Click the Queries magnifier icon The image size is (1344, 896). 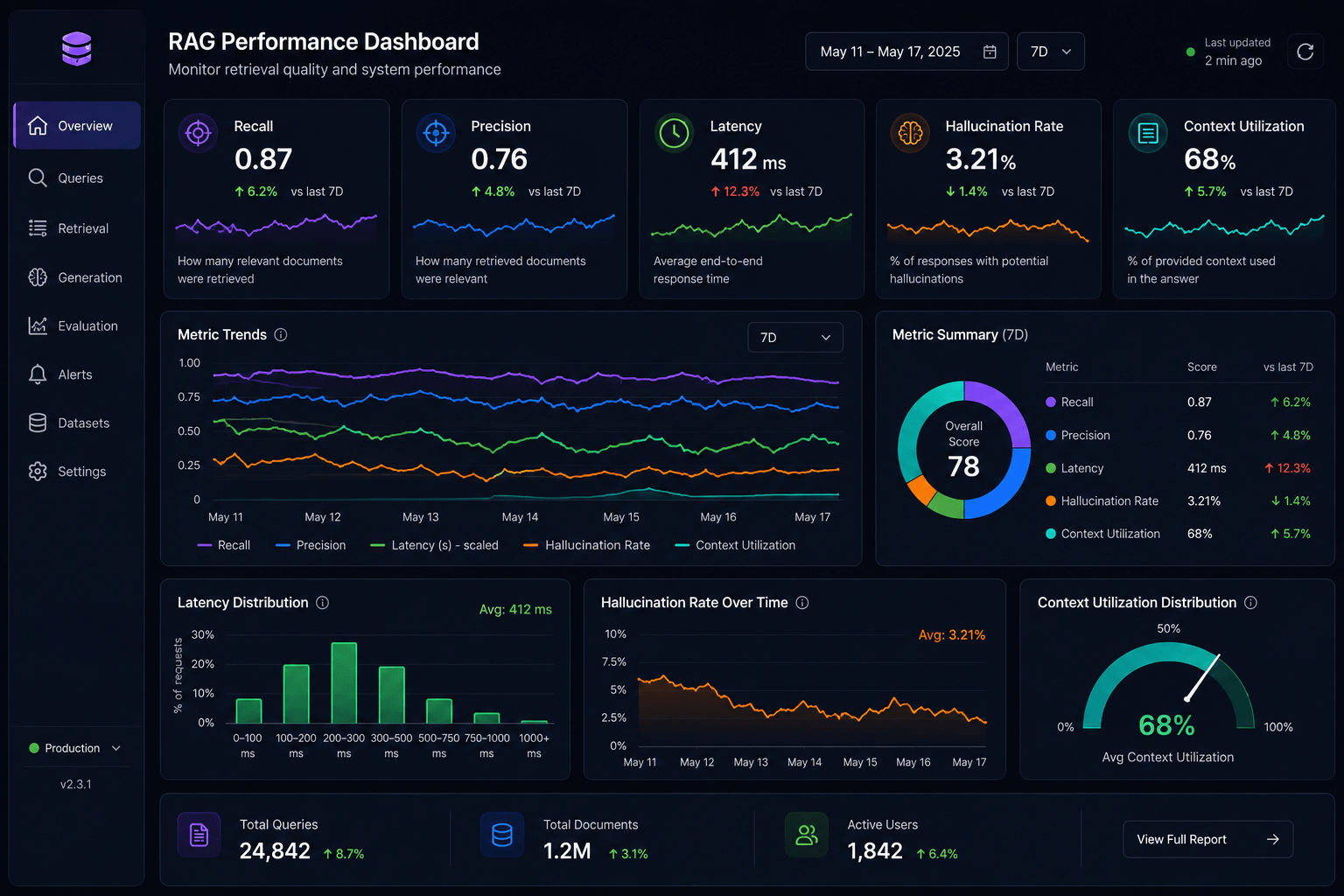click(38, 178)
